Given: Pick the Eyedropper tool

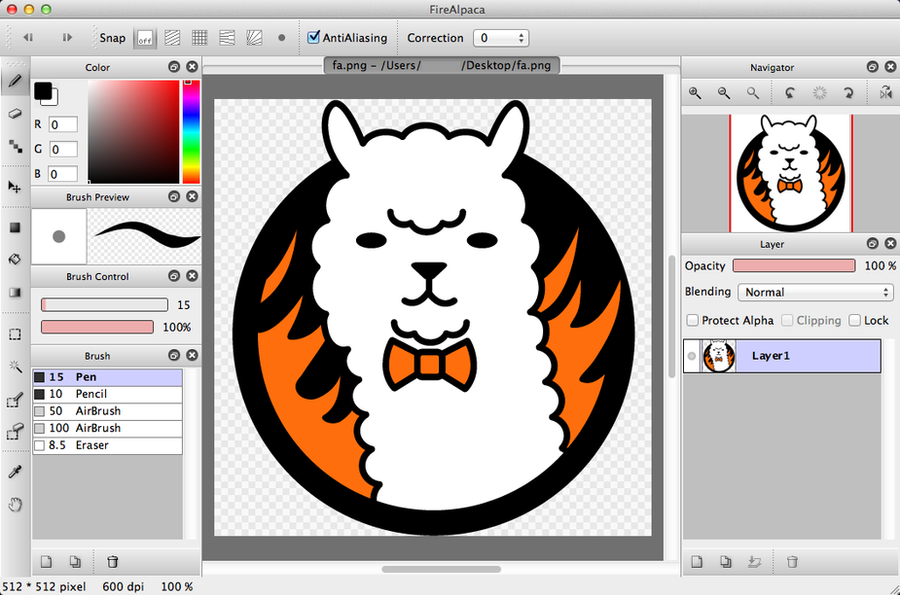Looking at the screenshot, I should click(15, 472).
